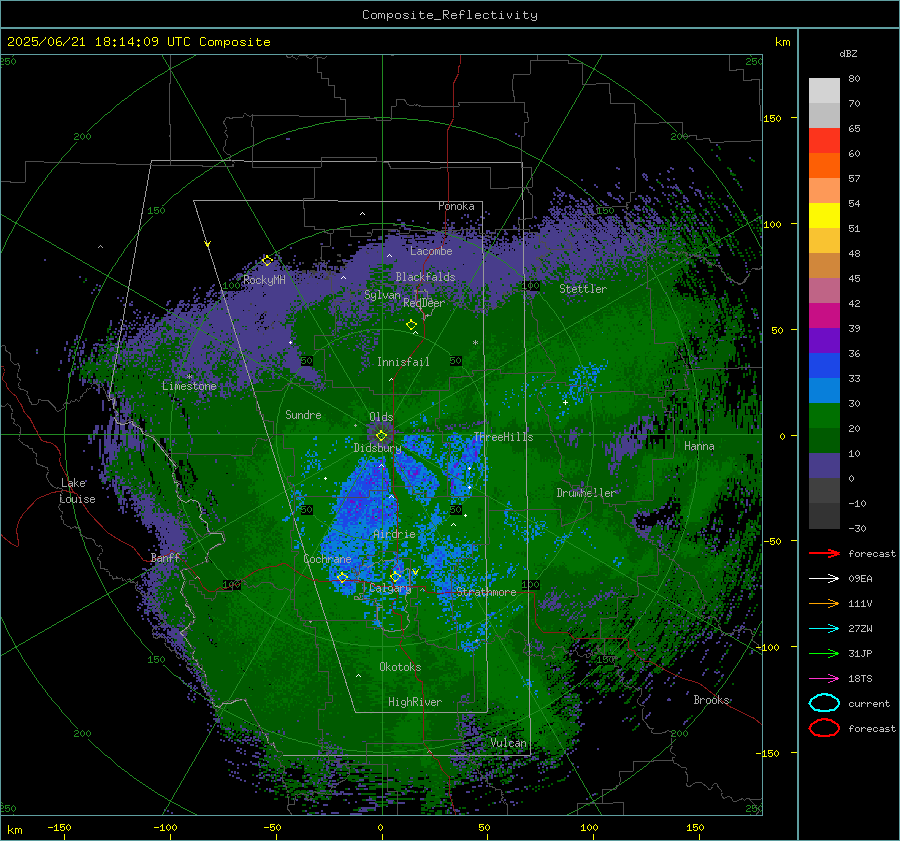Choose the light gray 70-80 dBZ swatch
This screenshot has height=841, width=900.
(824, 91)
